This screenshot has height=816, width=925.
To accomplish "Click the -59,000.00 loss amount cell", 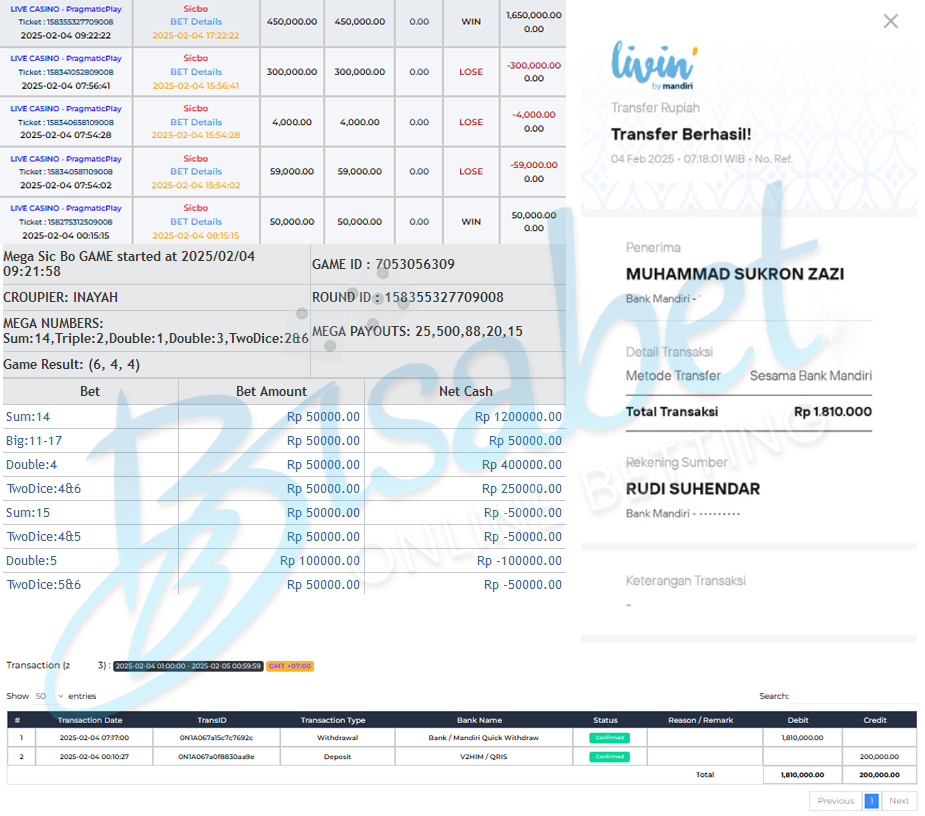I will (533, 165).
